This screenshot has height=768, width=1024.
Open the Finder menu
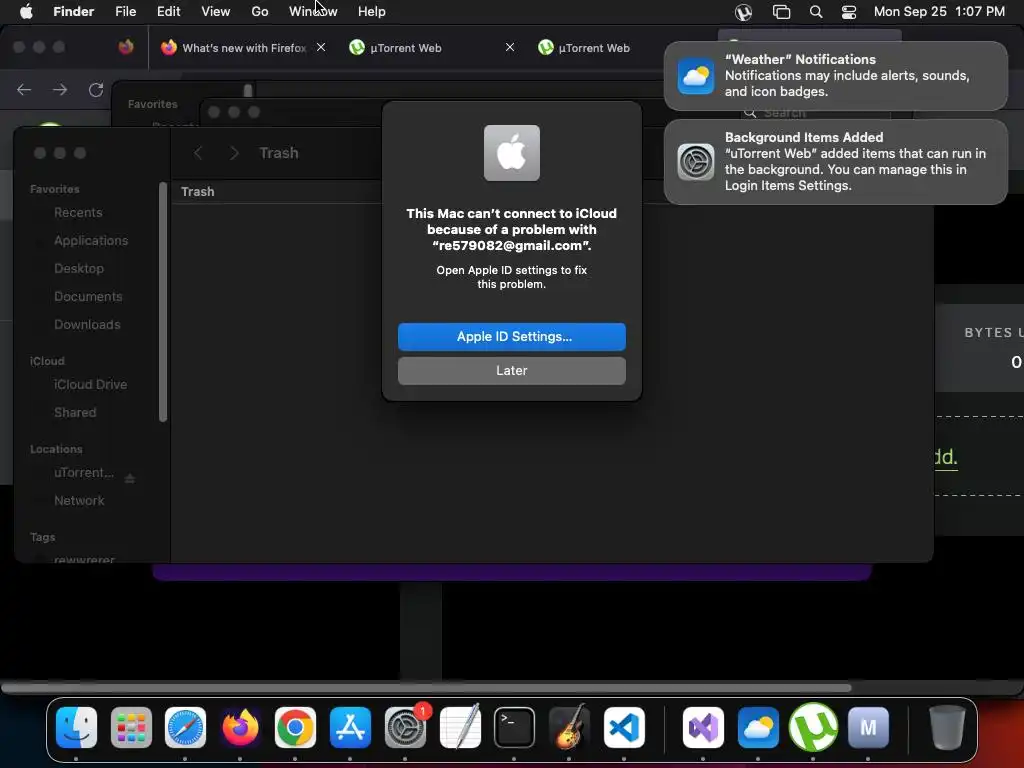(74, 11)
